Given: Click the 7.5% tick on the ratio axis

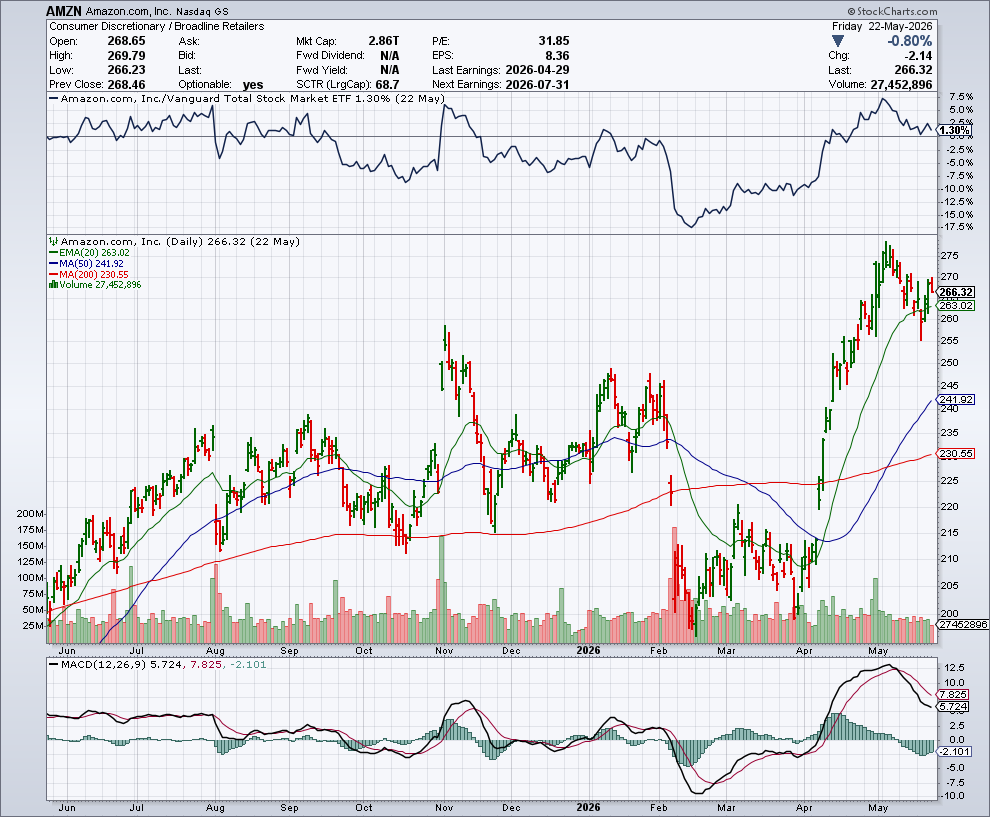Looking at the screenshot, I should click(x=961, y=97).
